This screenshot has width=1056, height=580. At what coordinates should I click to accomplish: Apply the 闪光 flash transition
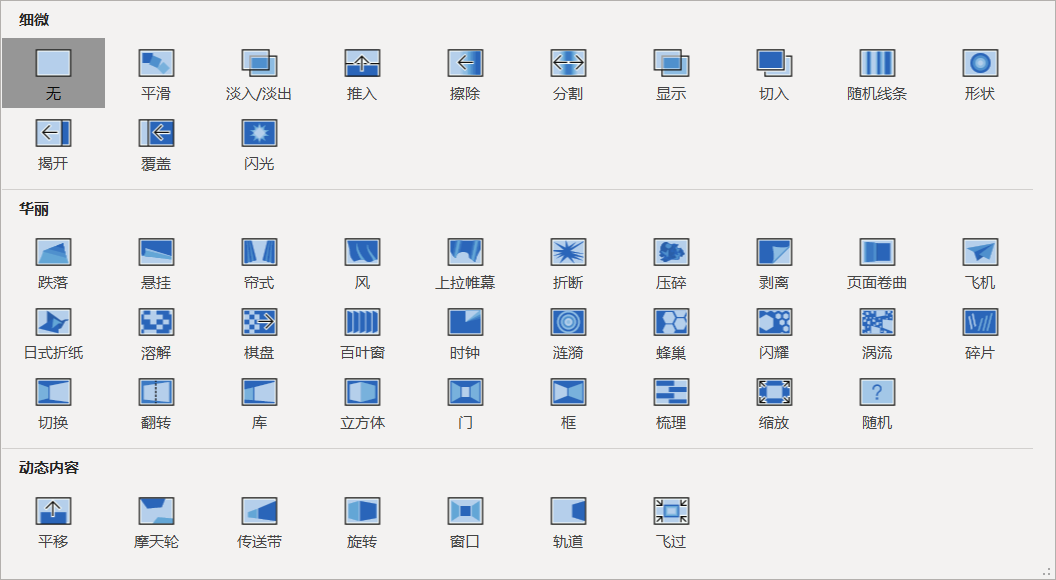coord(258,143)
